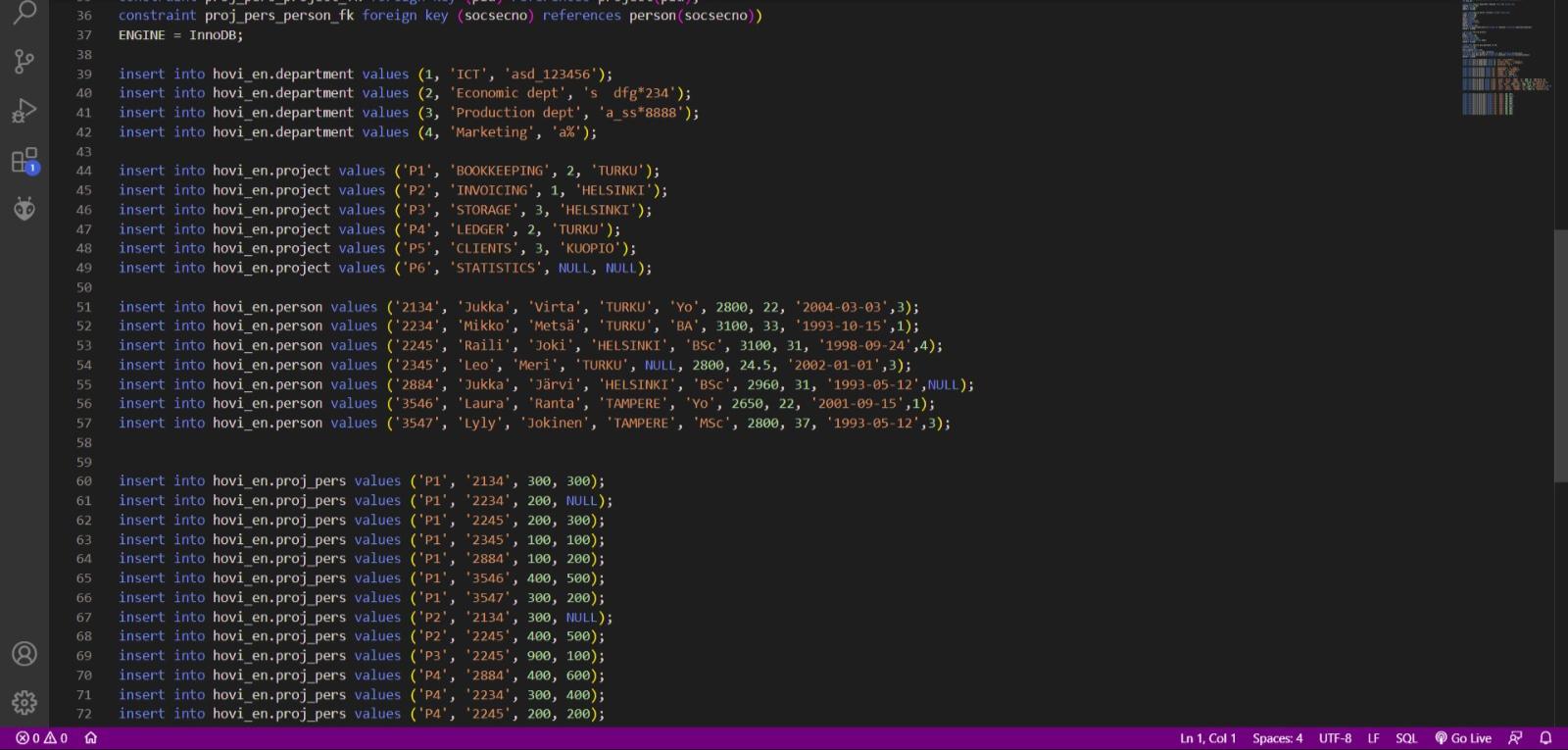Click date '2001-09-15' on line 56

click(857, 403)
